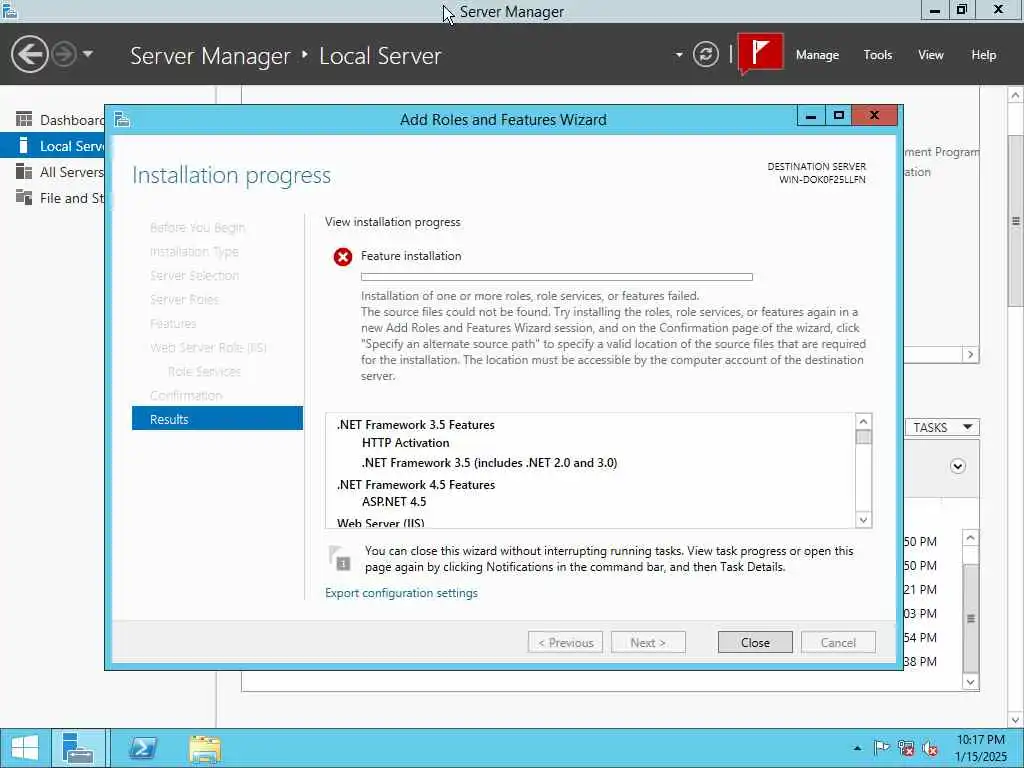The height and width of the screenshot is (768, 1024).
Task: Click the Close button in wizard
Action: pos(755,642)
